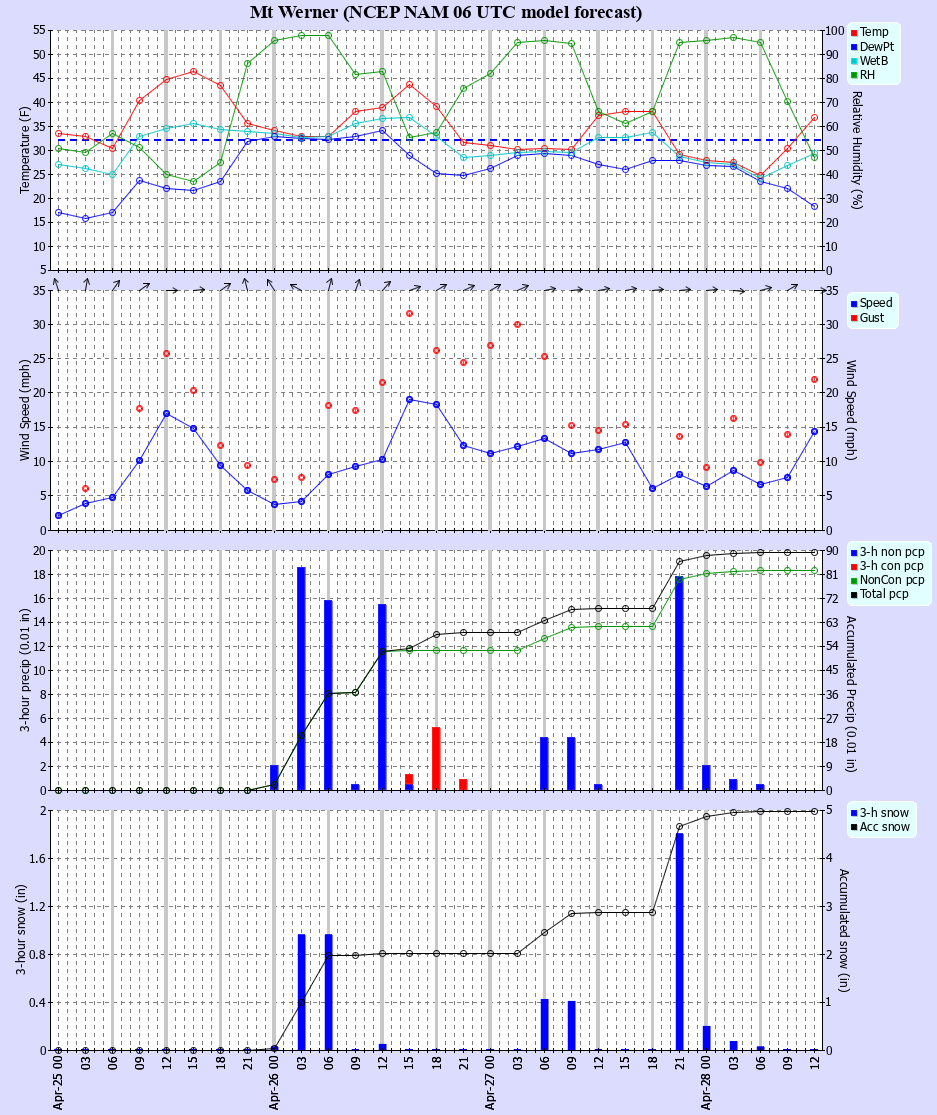This screenshot has height=1115, width=937.
Task: Click the tallest red convective precip bar
Action: click(436, 758)
